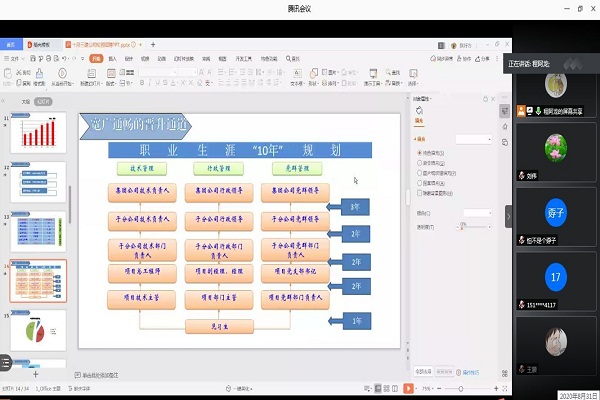600x400 pixels.
Task: Collapse the participant video sidebar arrow
Action: pyautogui.click(x=508, y=216)
